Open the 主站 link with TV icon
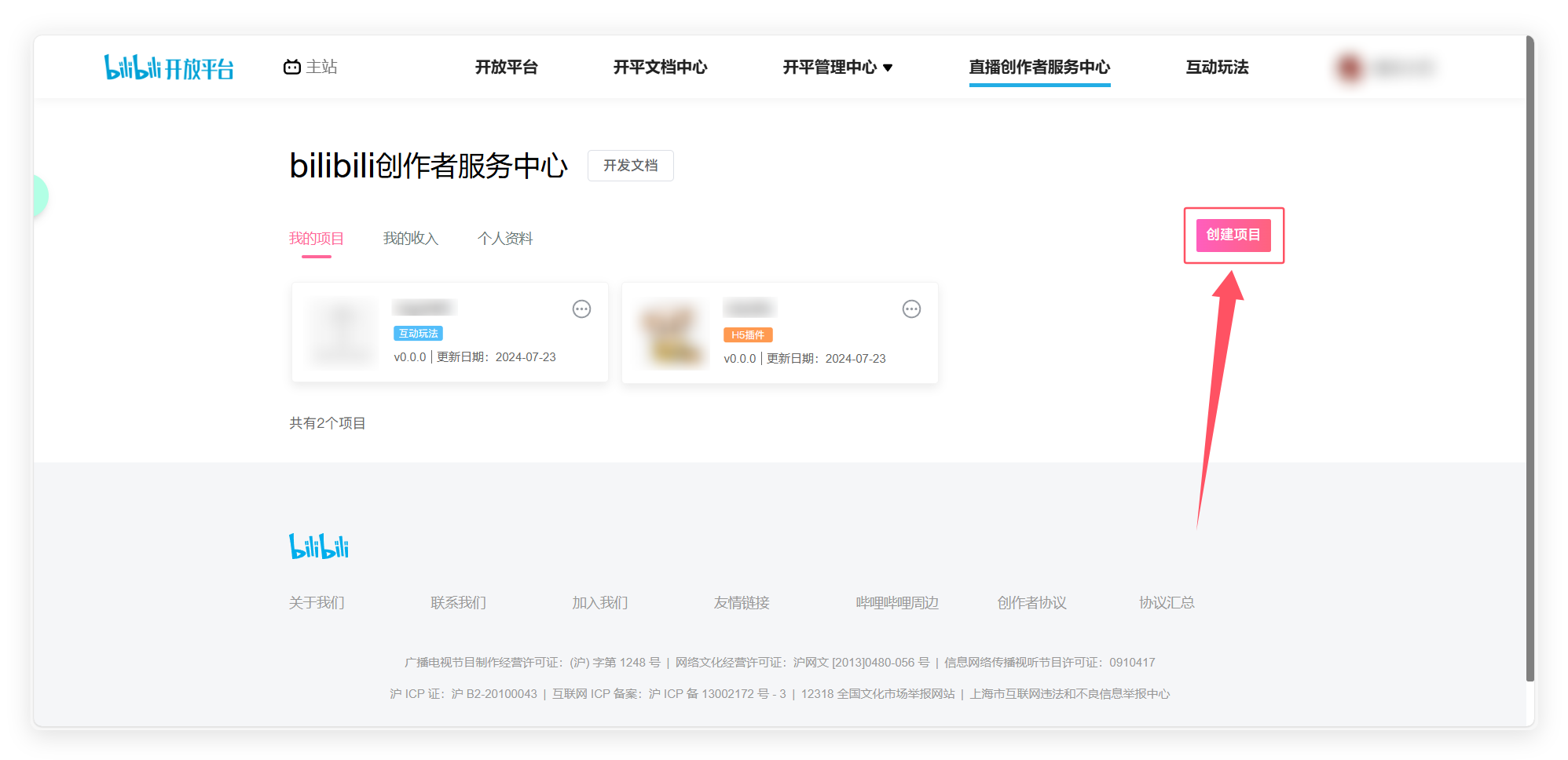 pos(310,67)
